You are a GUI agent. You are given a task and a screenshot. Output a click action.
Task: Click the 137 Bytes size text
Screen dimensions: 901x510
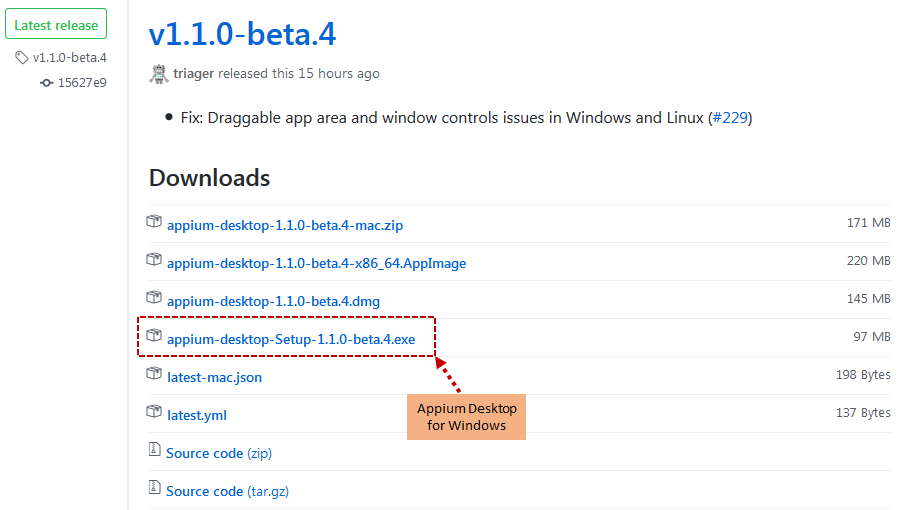coord(863,412)
